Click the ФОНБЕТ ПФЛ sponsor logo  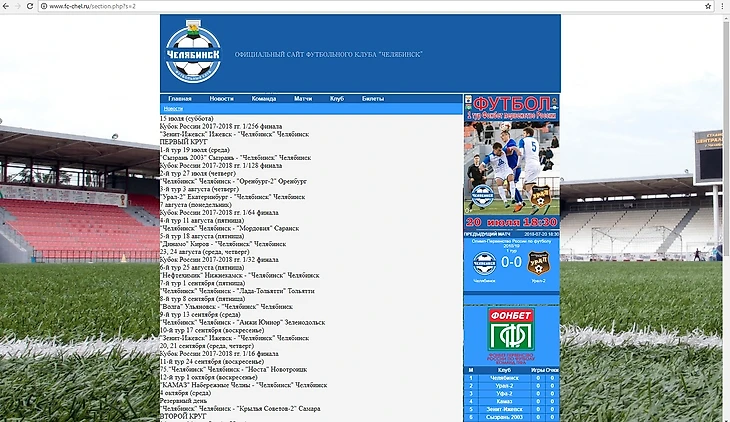point(511,330)
